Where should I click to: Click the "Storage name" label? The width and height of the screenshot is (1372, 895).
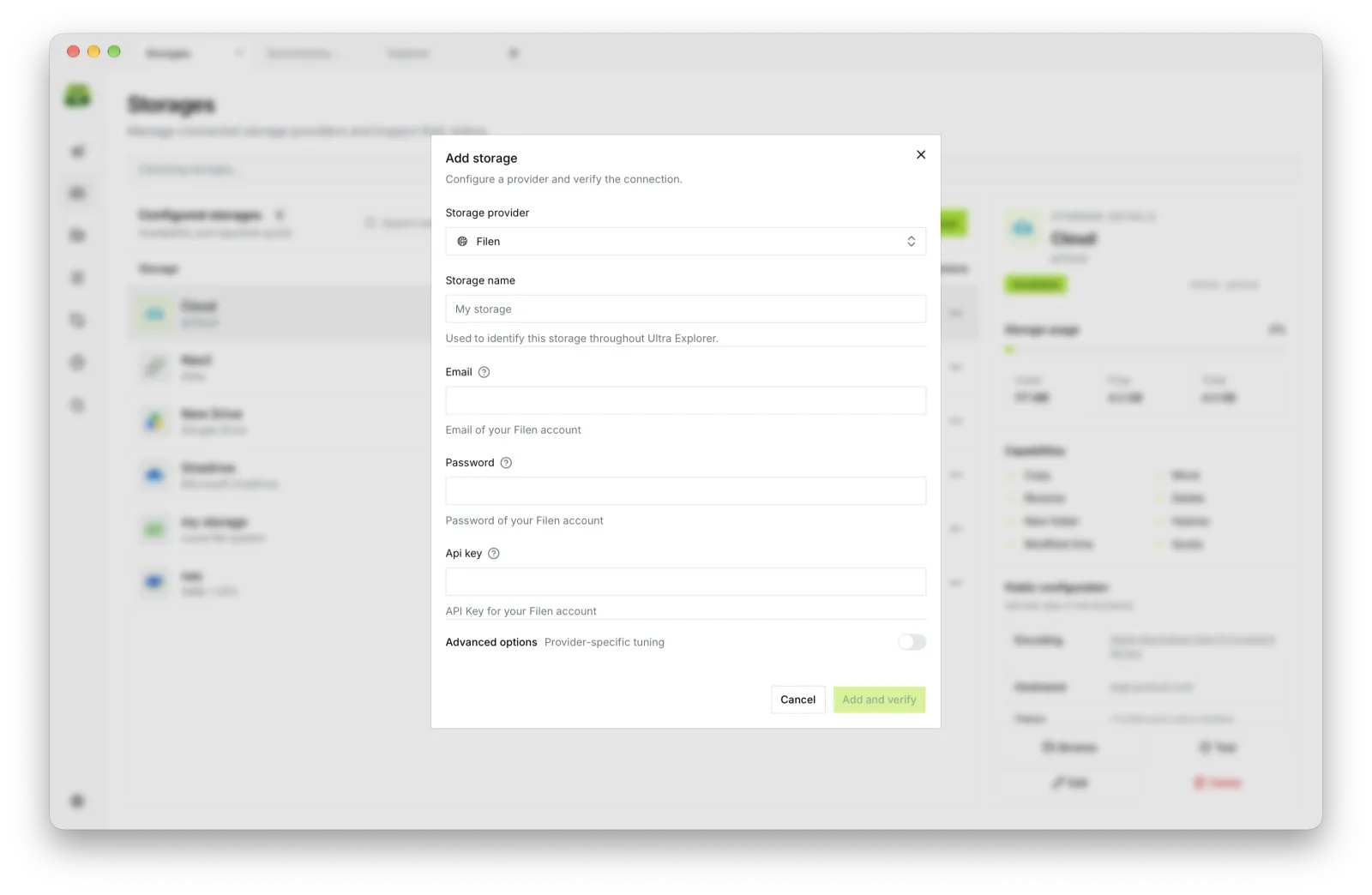click(480, 280)
